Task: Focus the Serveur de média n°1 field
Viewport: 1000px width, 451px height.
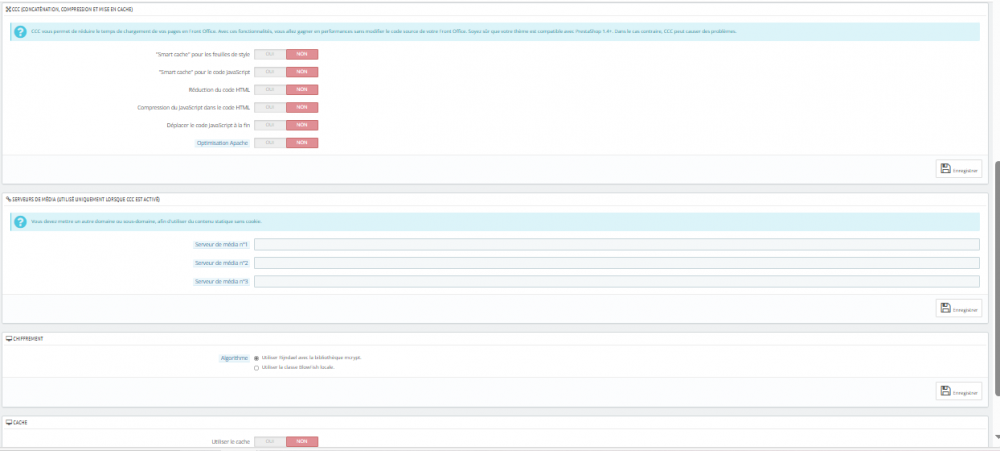Action: (x=617, y=244)
